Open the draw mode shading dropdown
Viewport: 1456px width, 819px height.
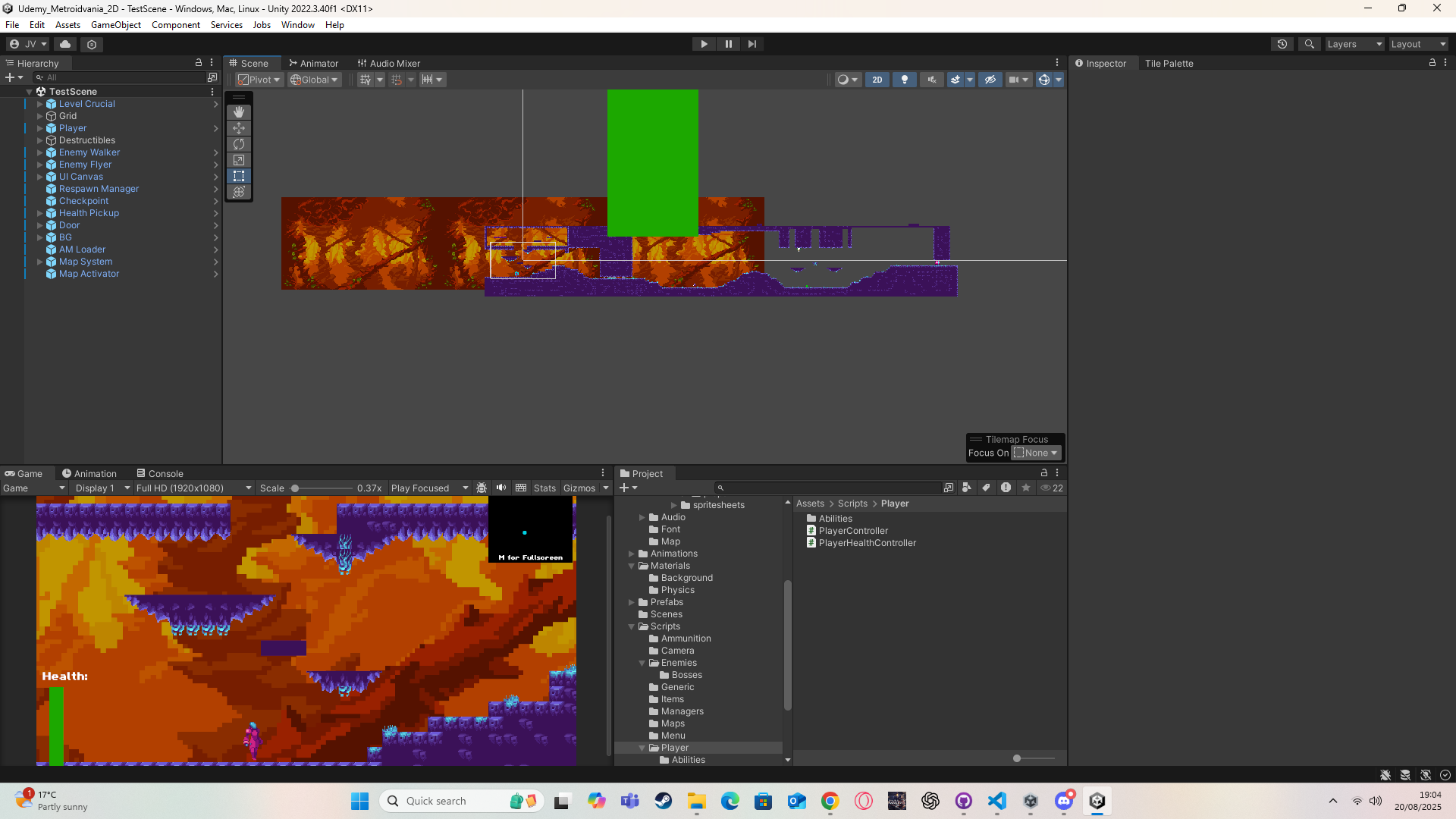pos(848,80)
